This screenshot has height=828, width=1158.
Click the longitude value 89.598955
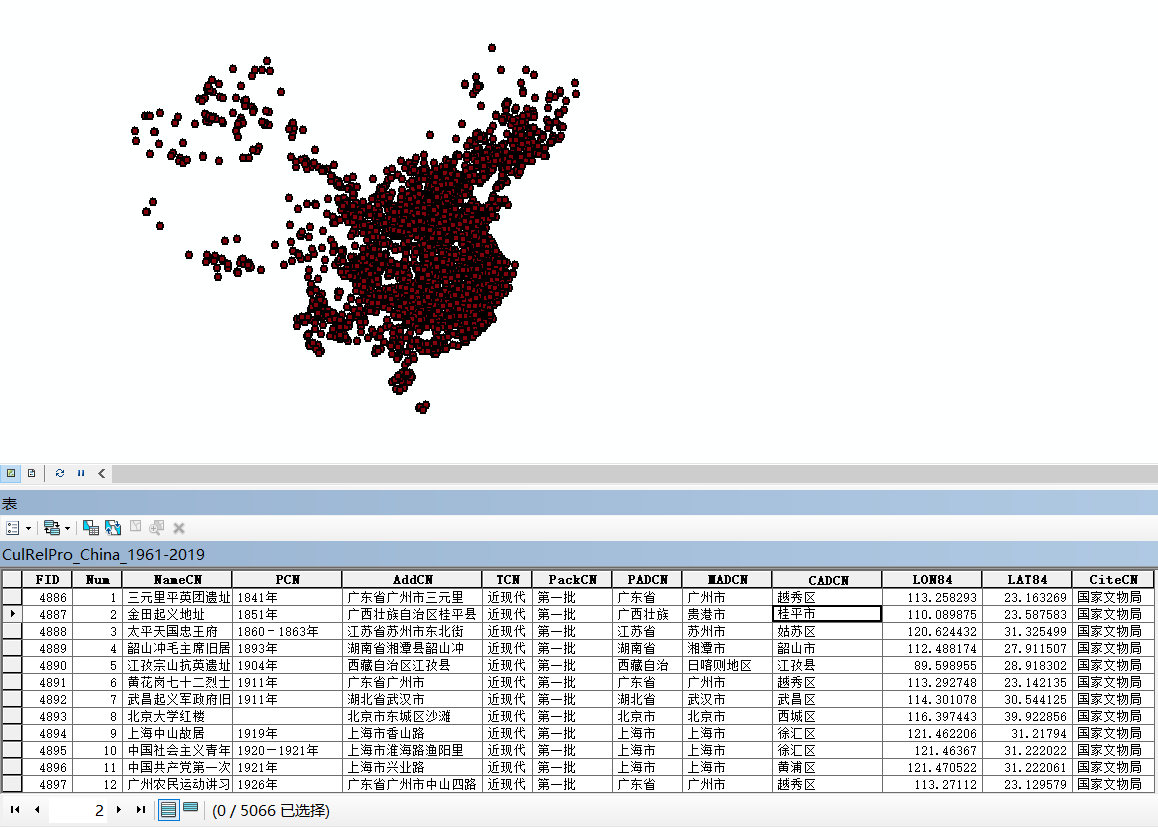[932, 666]
